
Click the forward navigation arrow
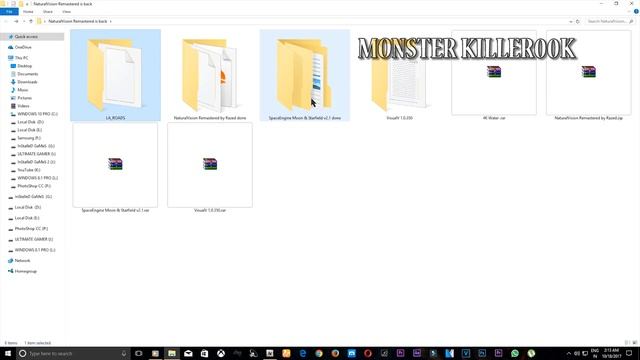16,21
